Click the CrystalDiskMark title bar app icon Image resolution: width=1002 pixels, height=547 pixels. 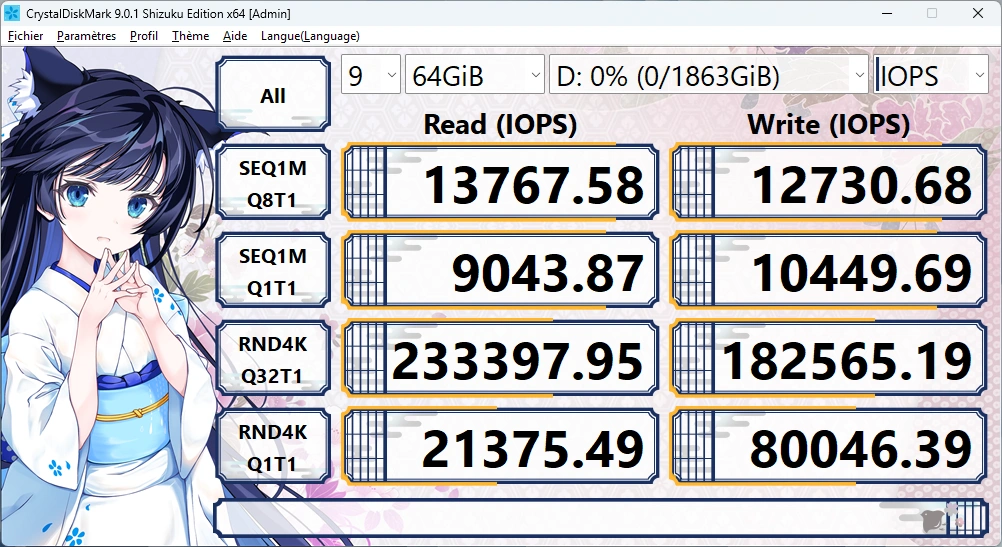(x=12, y=13)
